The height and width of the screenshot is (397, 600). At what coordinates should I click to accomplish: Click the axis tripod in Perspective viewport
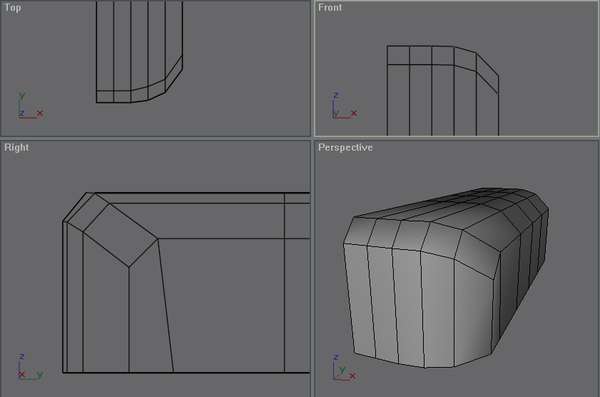344,368
